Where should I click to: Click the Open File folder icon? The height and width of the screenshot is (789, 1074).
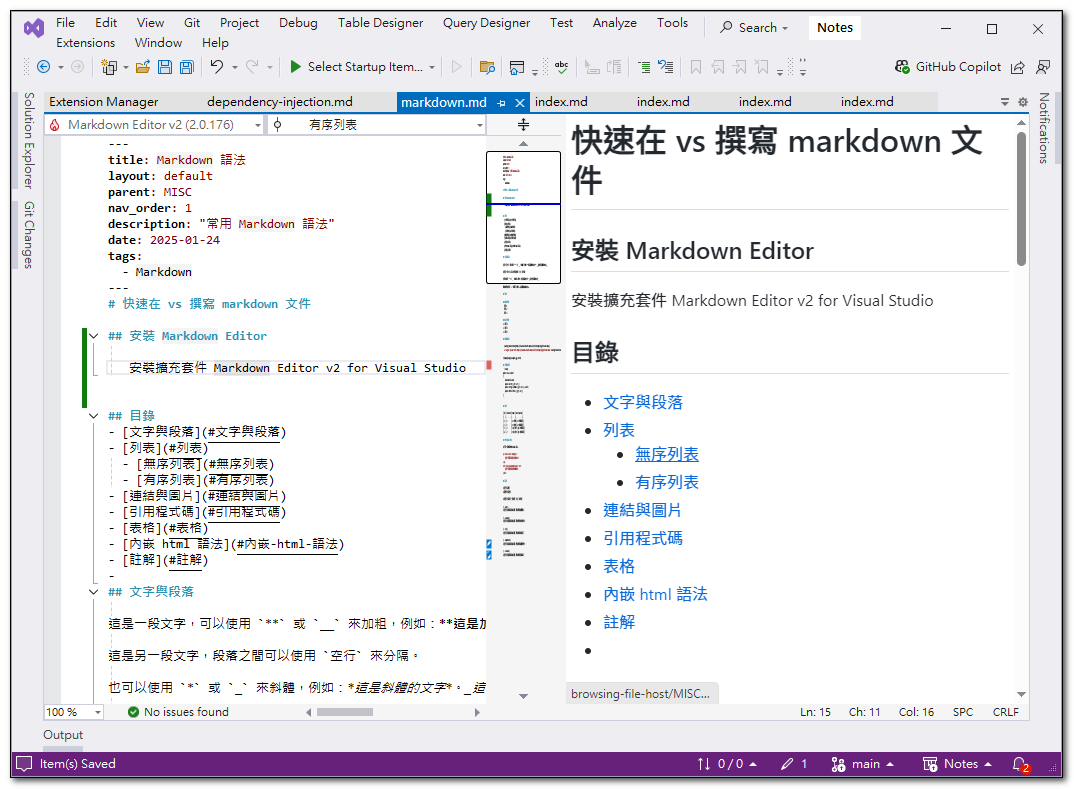coord(142,66)
